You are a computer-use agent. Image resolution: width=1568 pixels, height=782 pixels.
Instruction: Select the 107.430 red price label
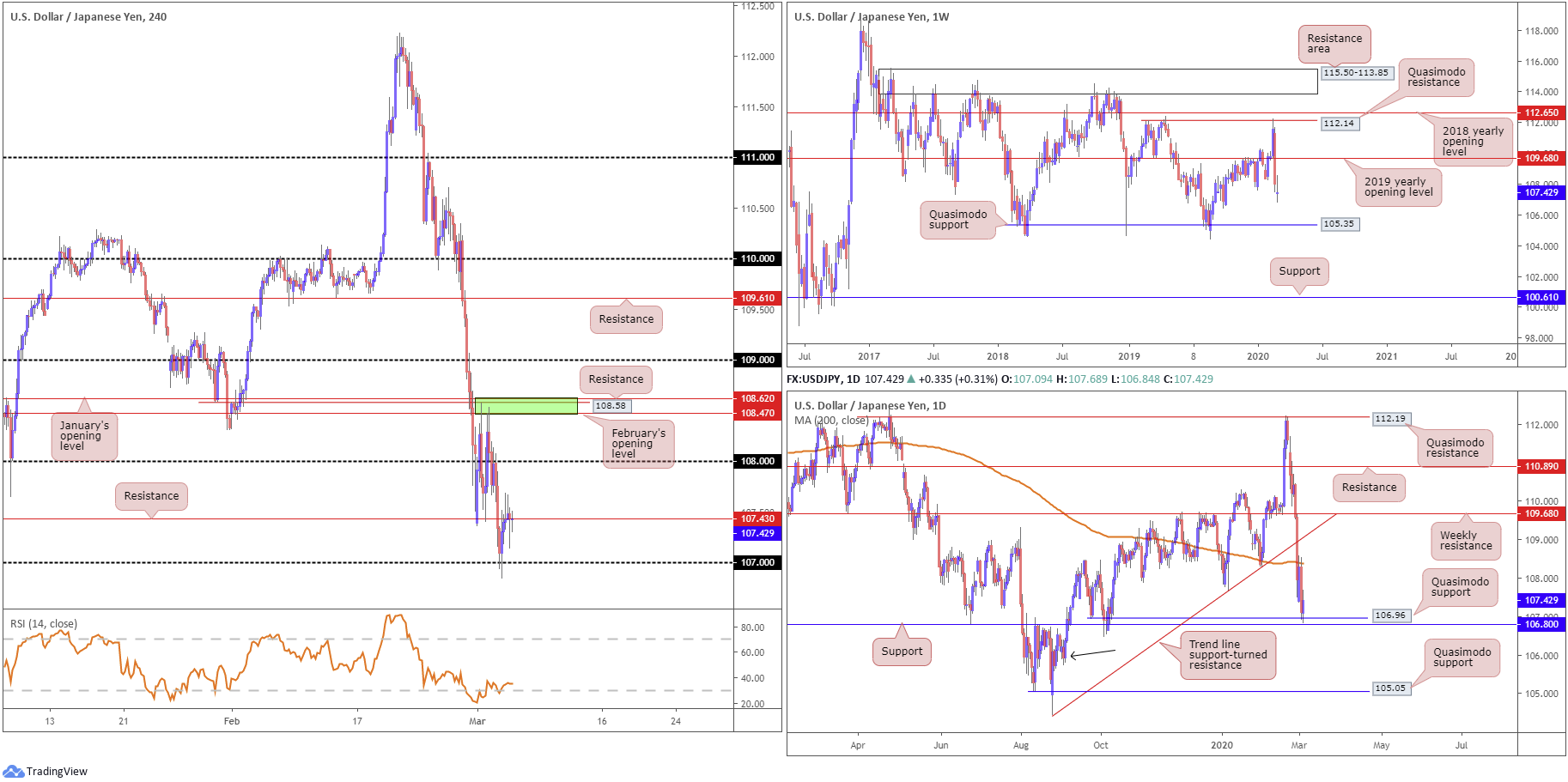coord(757,518)
